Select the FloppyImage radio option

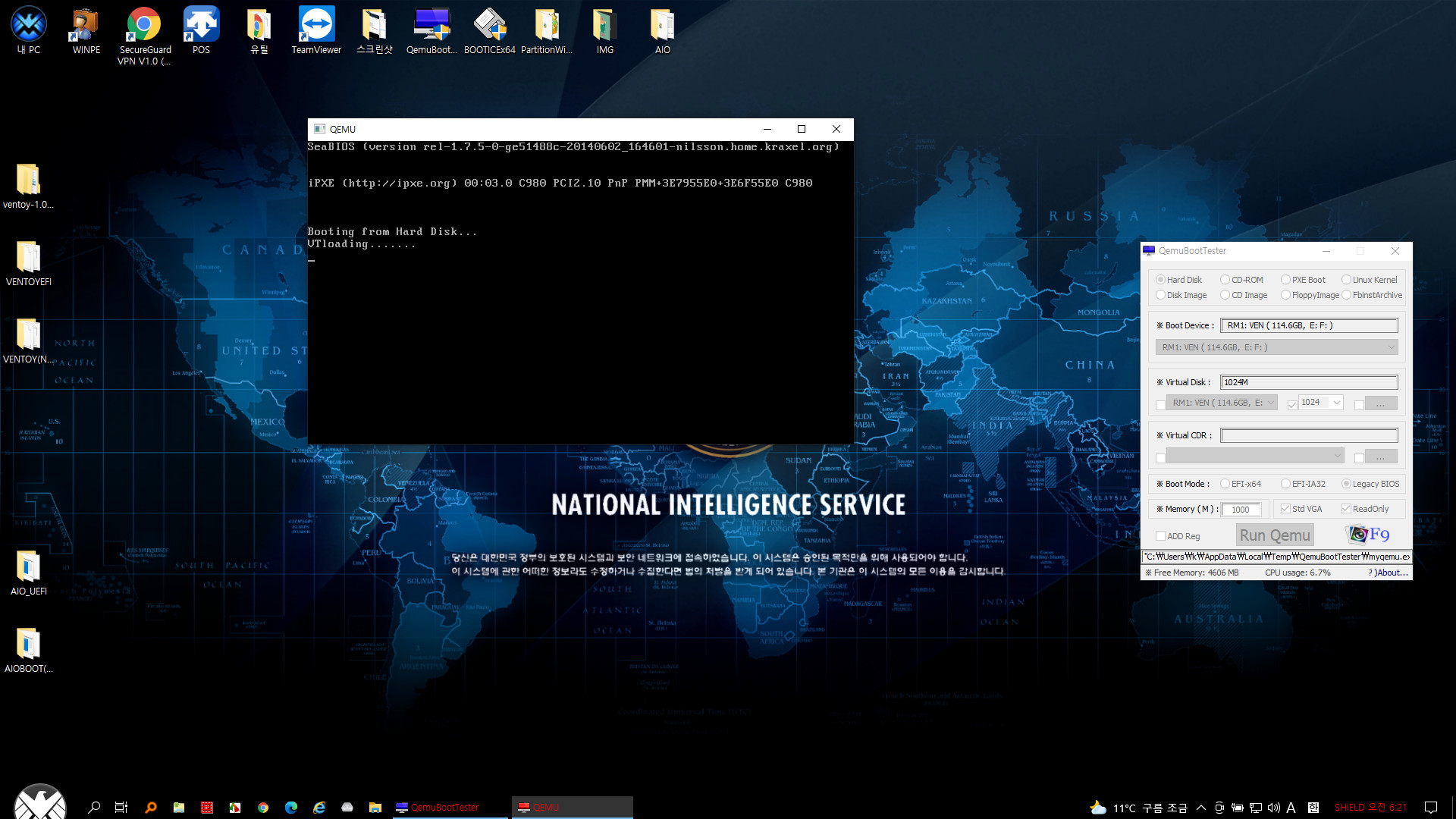(x=1310, y=295)
